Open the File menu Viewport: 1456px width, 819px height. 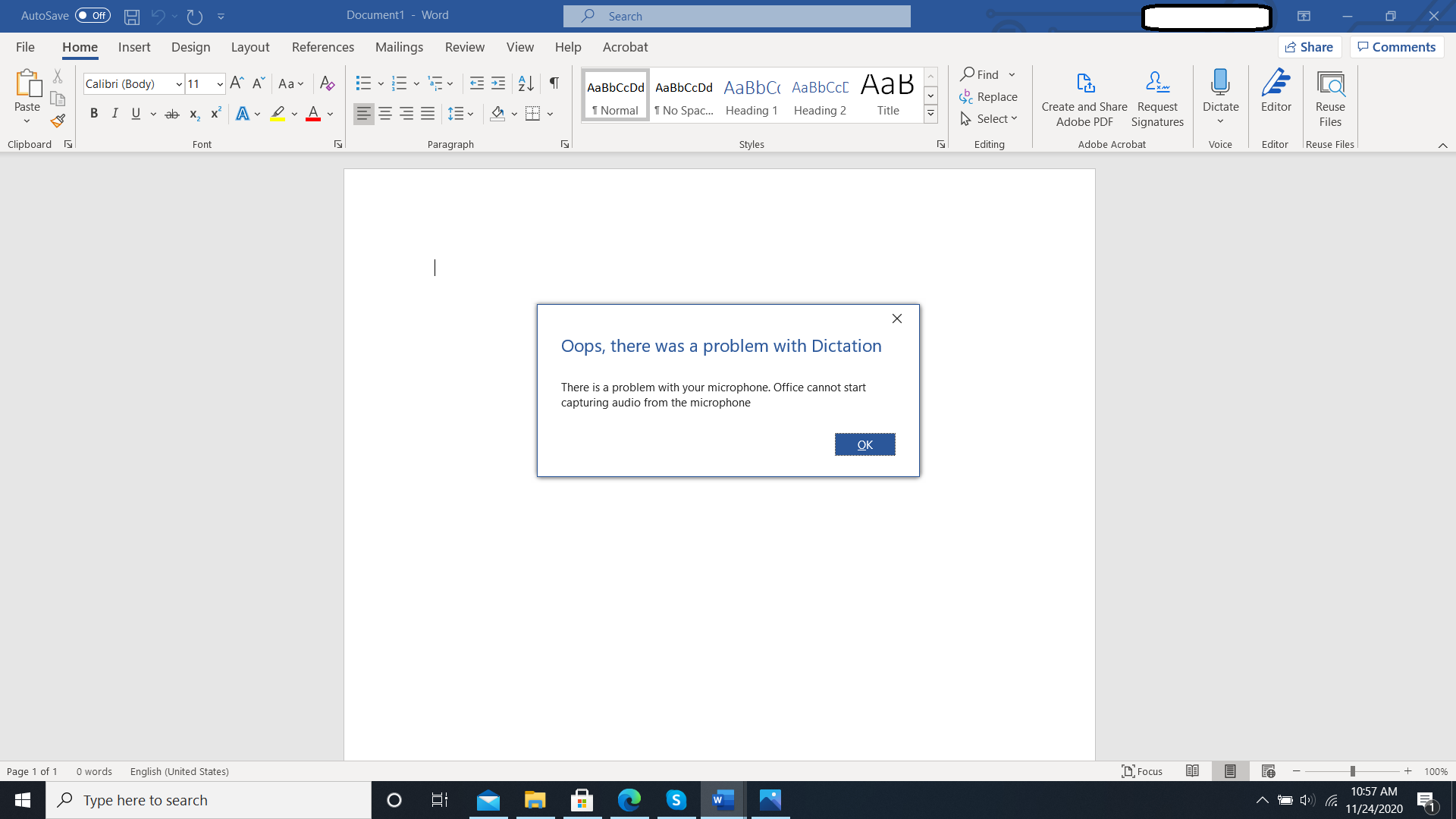click(x=25, y=47)
